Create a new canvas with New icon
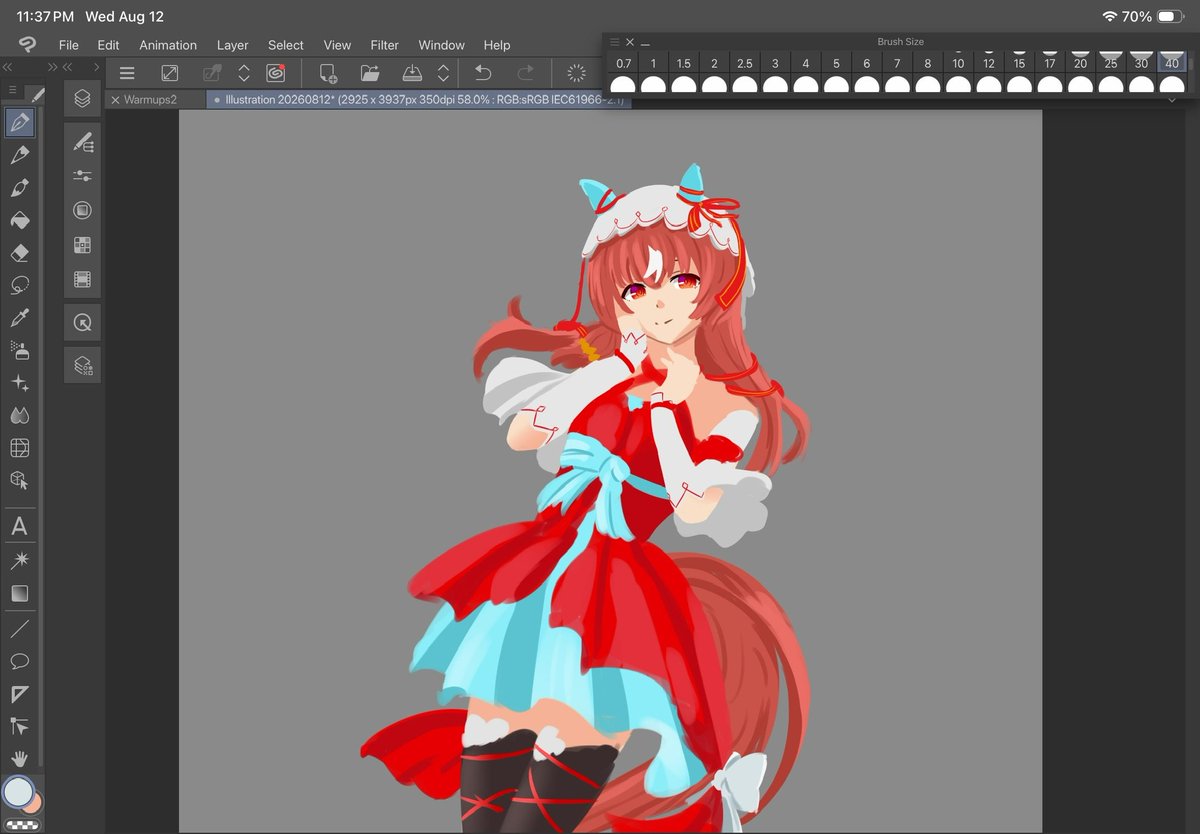This screenshot has width=1200, height=834. click(x=328, y=73)
